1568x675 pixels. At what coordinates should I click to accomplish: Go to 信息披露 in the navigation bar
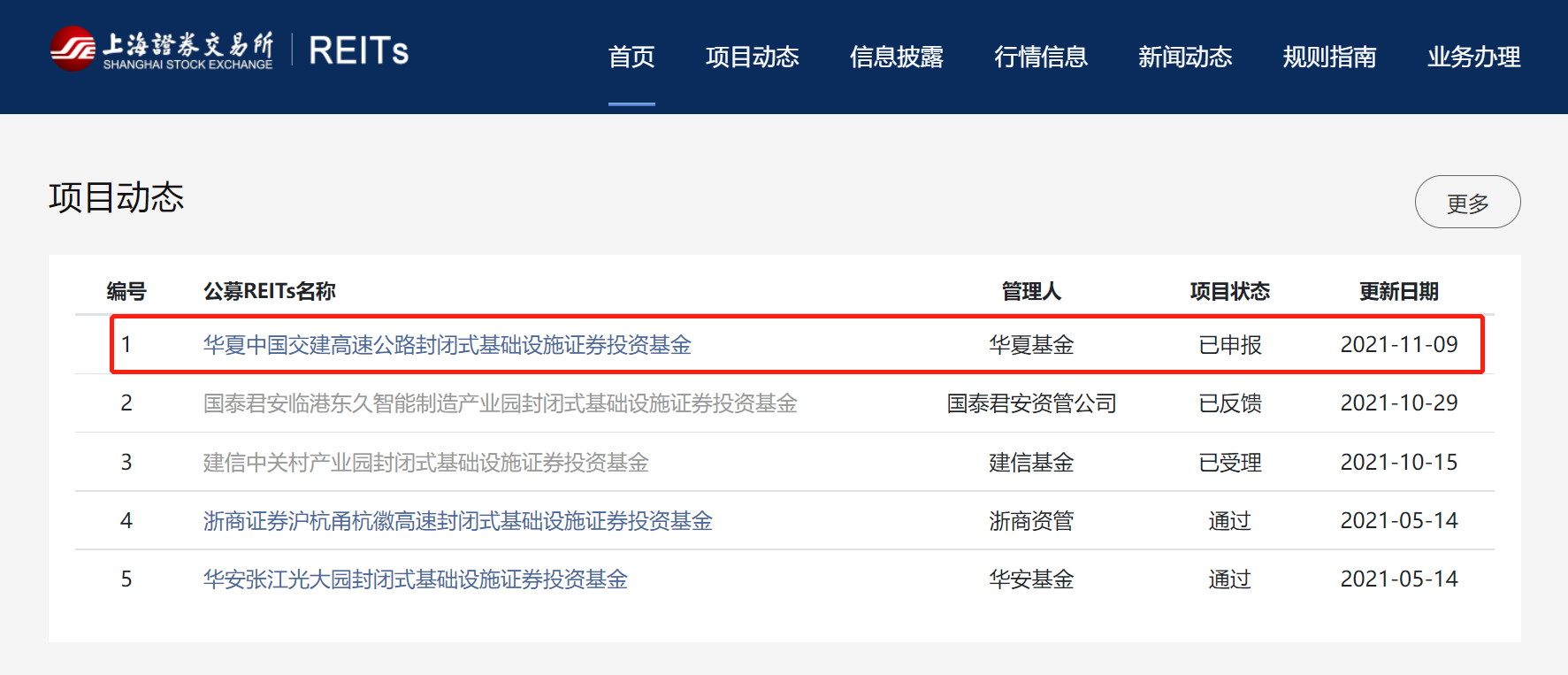[897, 57]
